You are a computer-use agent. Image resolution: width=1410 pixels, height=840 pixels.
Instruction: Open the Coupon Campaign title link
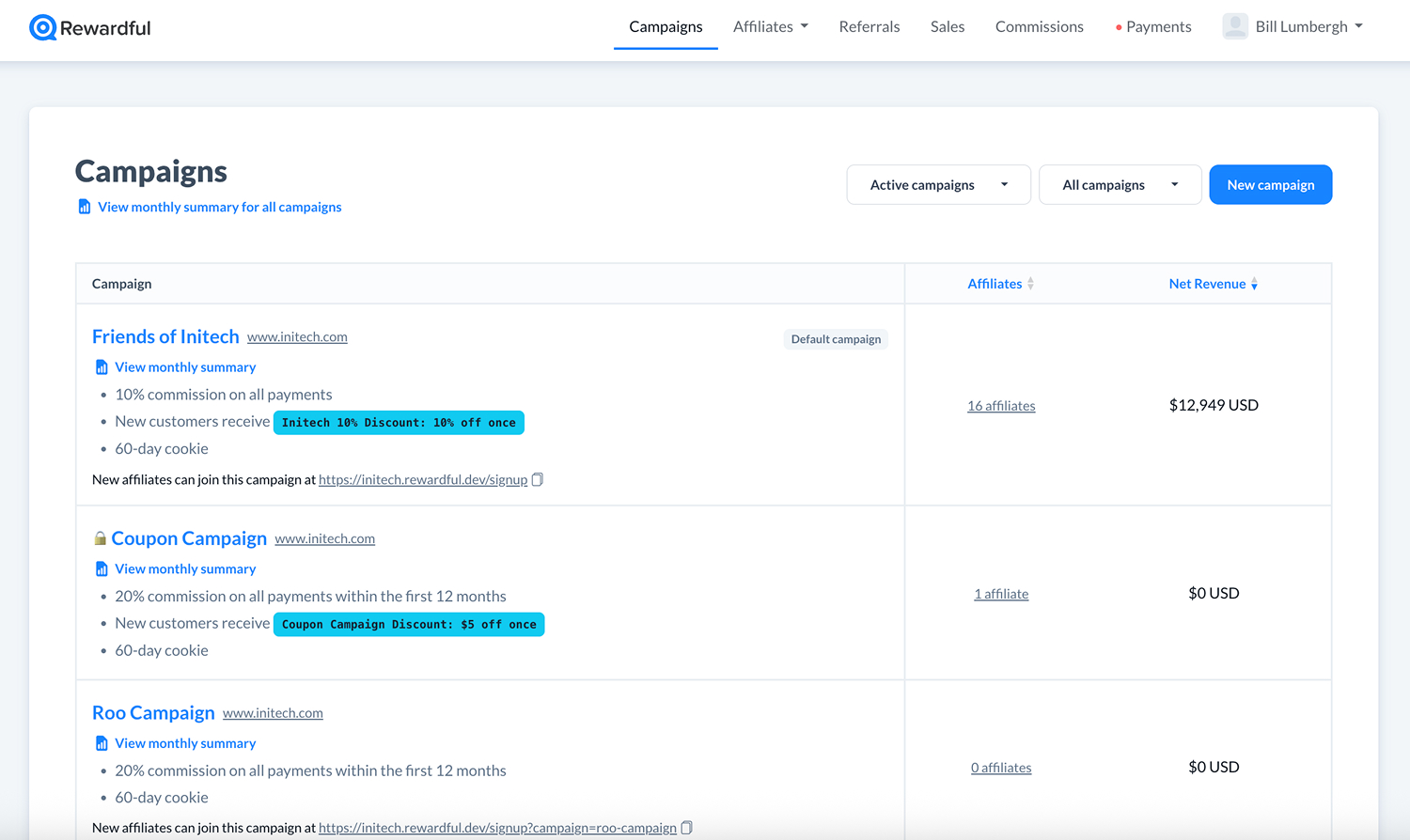coord(189,538)
